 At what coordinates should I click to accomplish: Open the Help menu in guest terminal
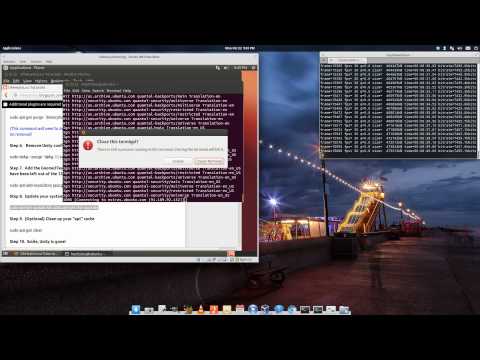point(127,91)
